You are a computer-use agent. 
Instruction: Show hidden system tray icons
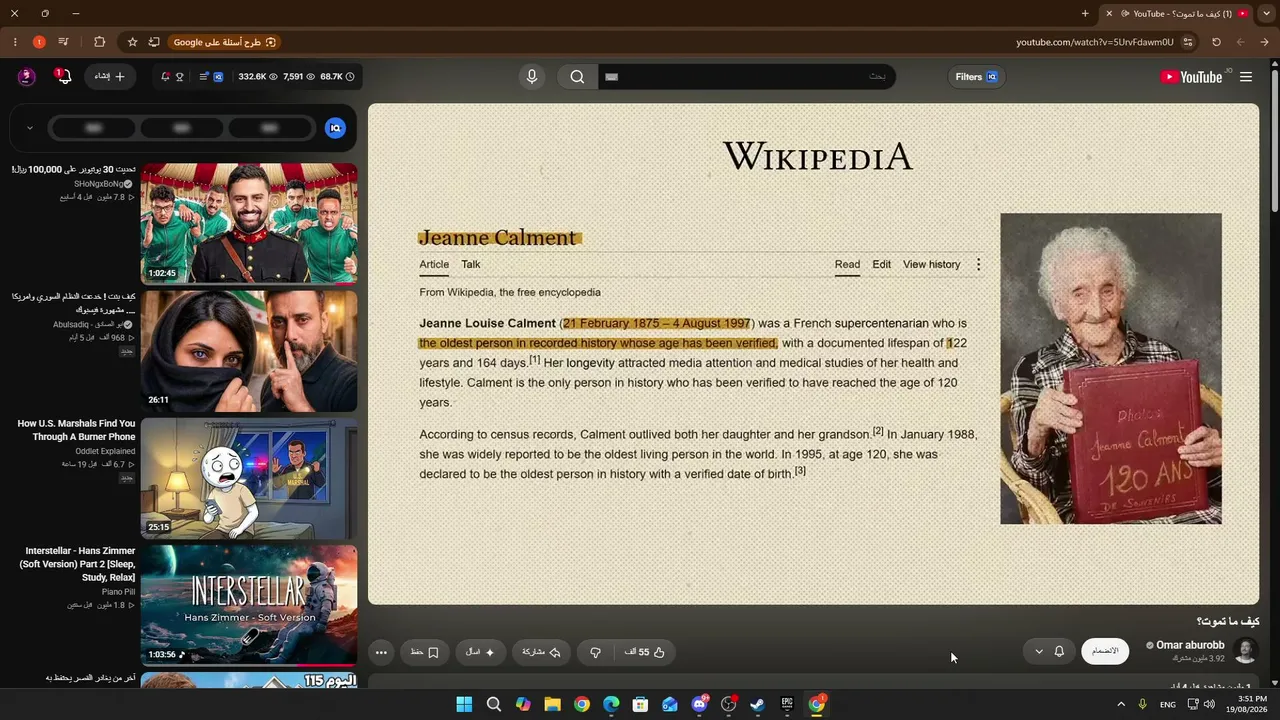click(1121, 704)
